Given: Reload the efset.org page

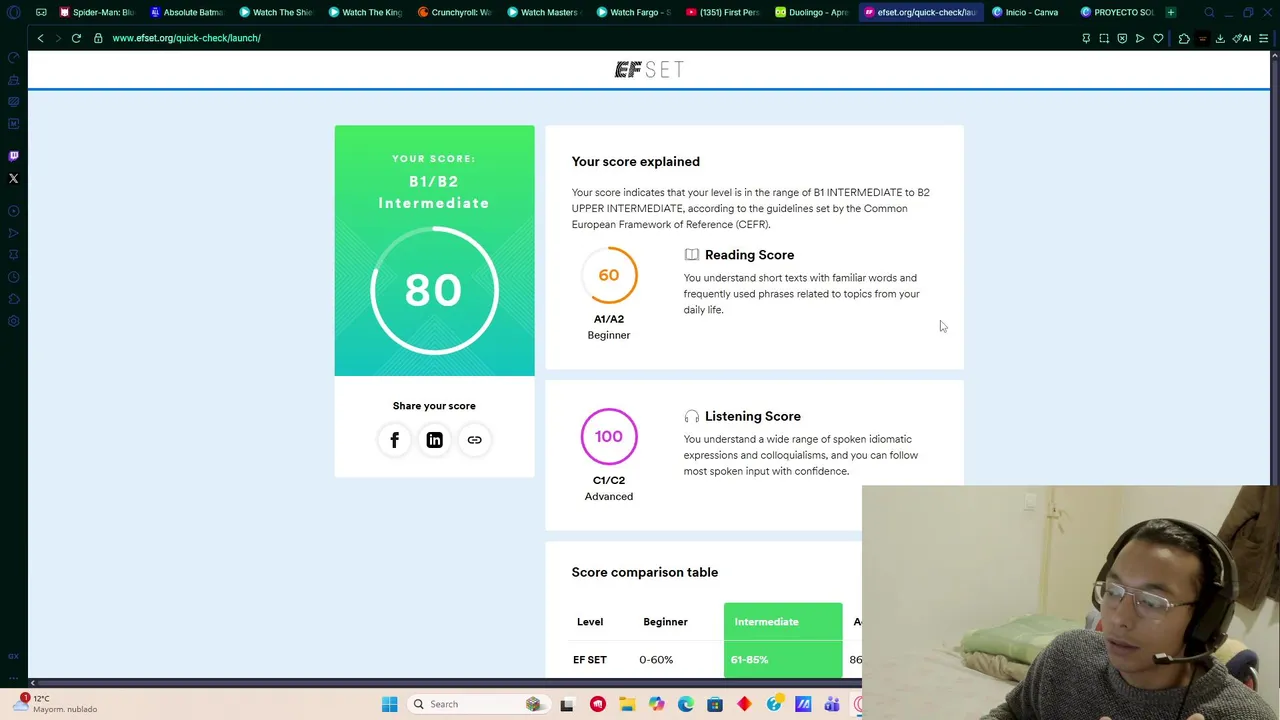Looking at the screenshot, I should 76,38.
